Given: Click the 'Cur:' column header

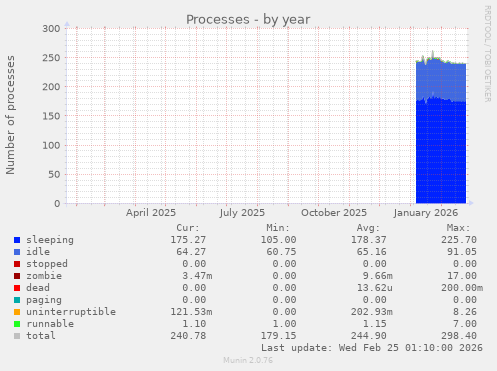Looking at the screenshot, I should coord(188,228).
